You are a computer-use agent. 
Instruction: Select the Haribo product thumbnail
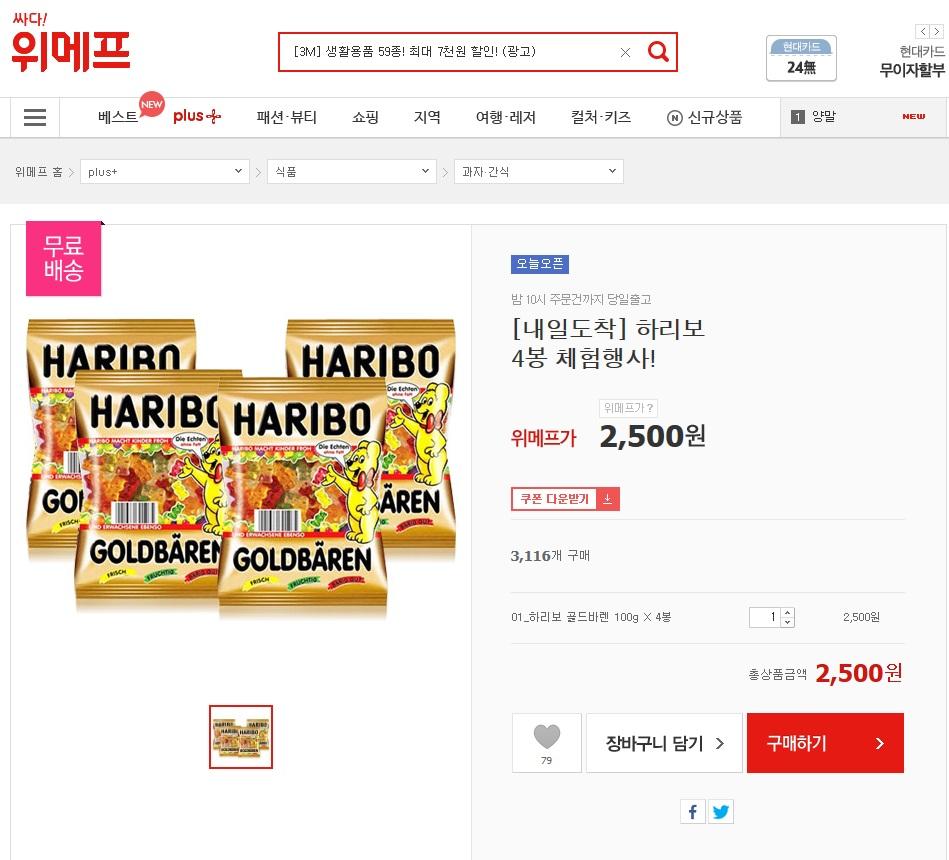pyautogui.click(x=241, y=737)
